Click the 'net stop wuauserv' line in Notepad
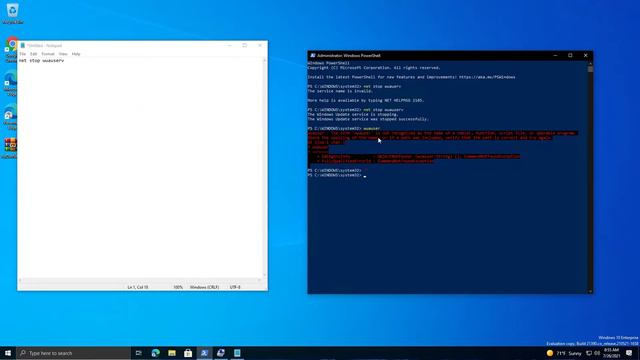Viewport: 640px width, 360px height. coord(41,60)
